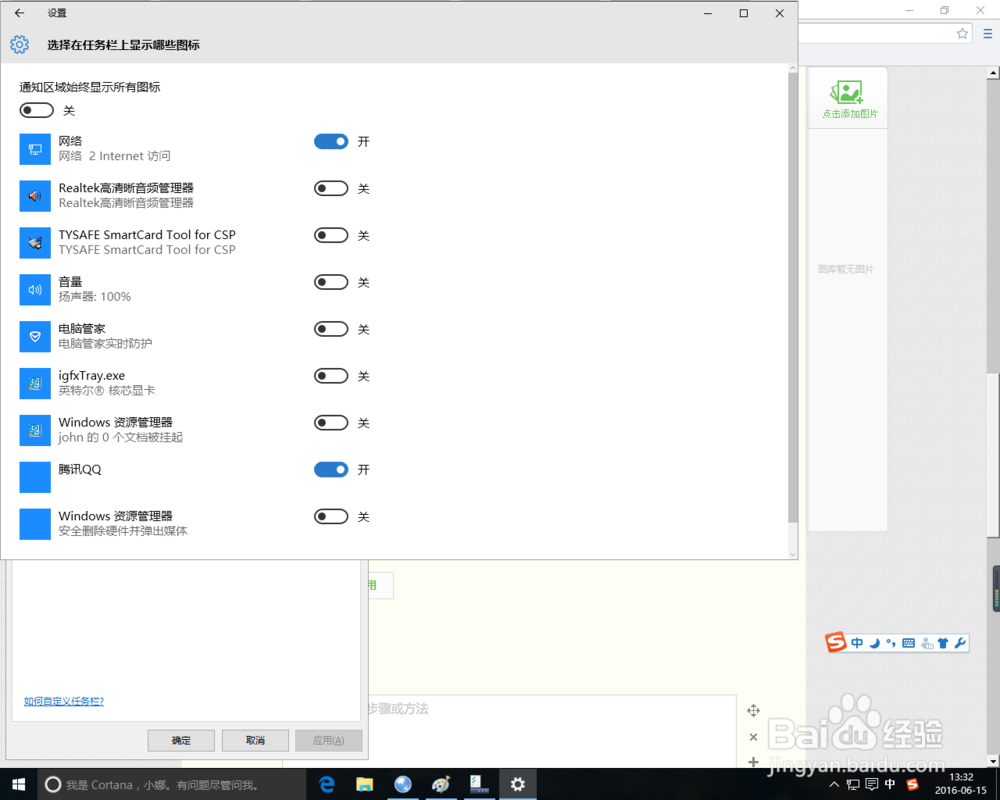Toggle 通知区域始终显示所有图标 switch

pos(36,110)
